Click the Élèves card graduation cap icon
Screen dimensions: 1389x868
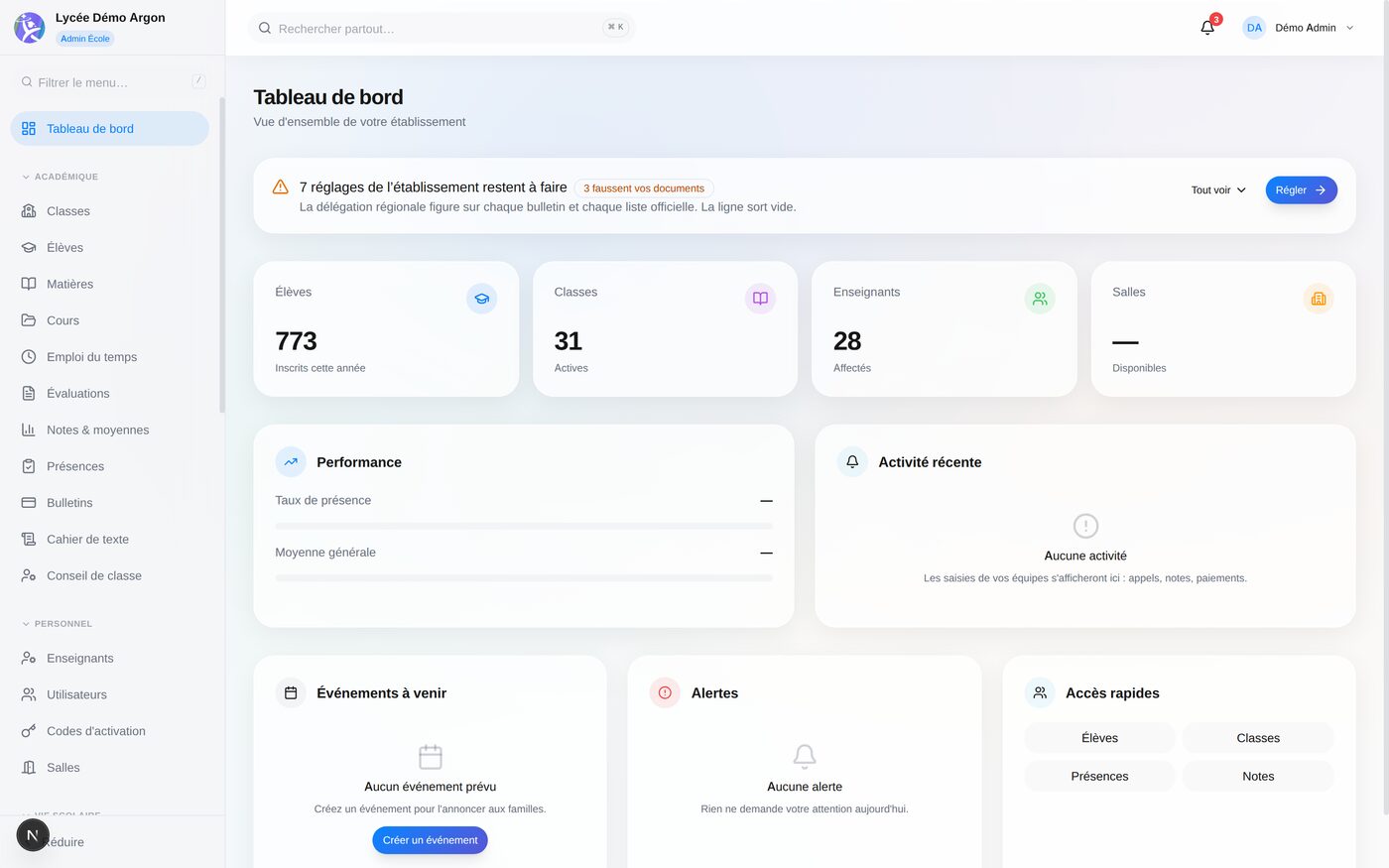point(481,299)
